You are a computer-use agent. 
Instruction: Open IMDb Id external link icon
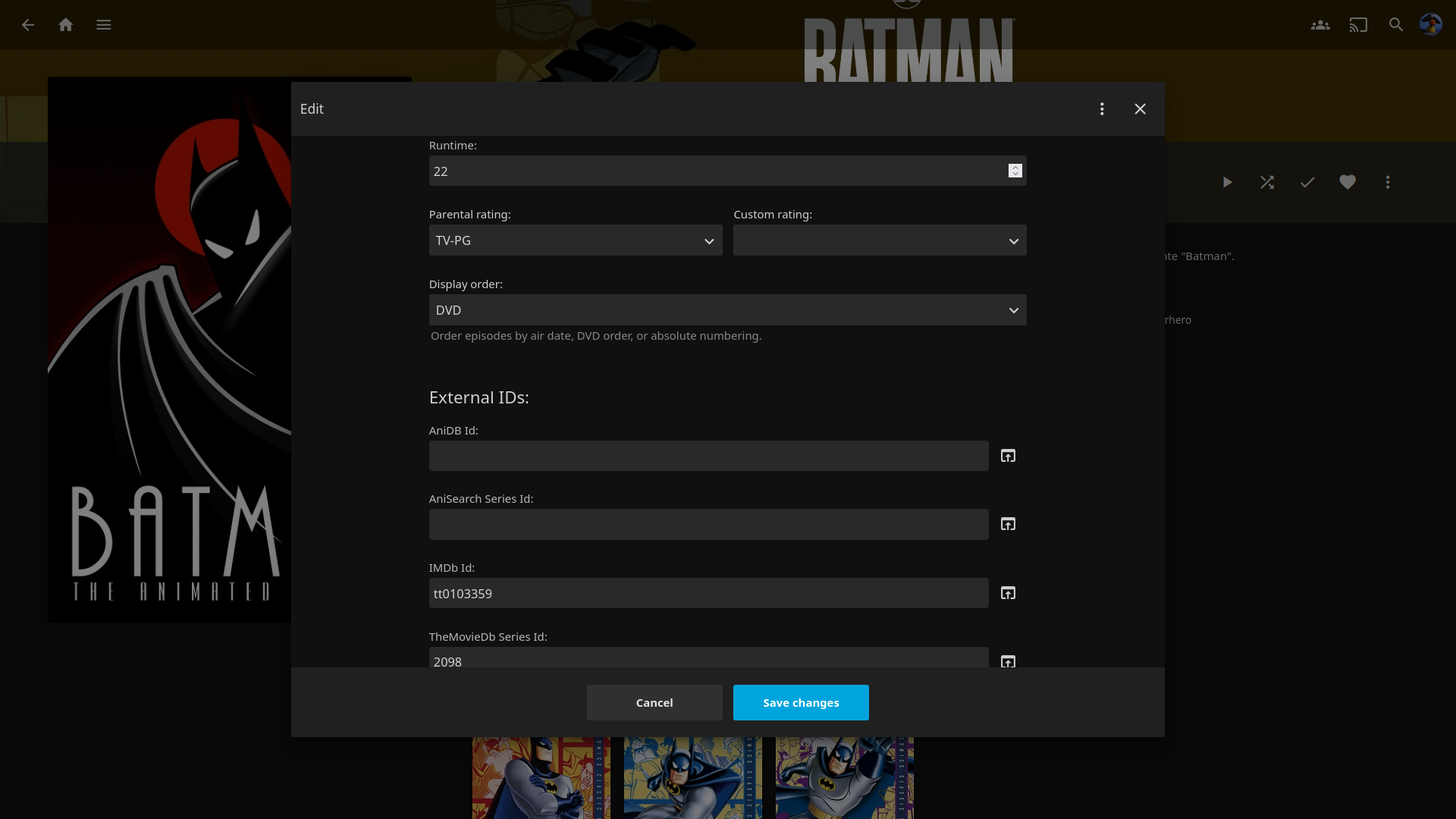(x=1008, y=593)
